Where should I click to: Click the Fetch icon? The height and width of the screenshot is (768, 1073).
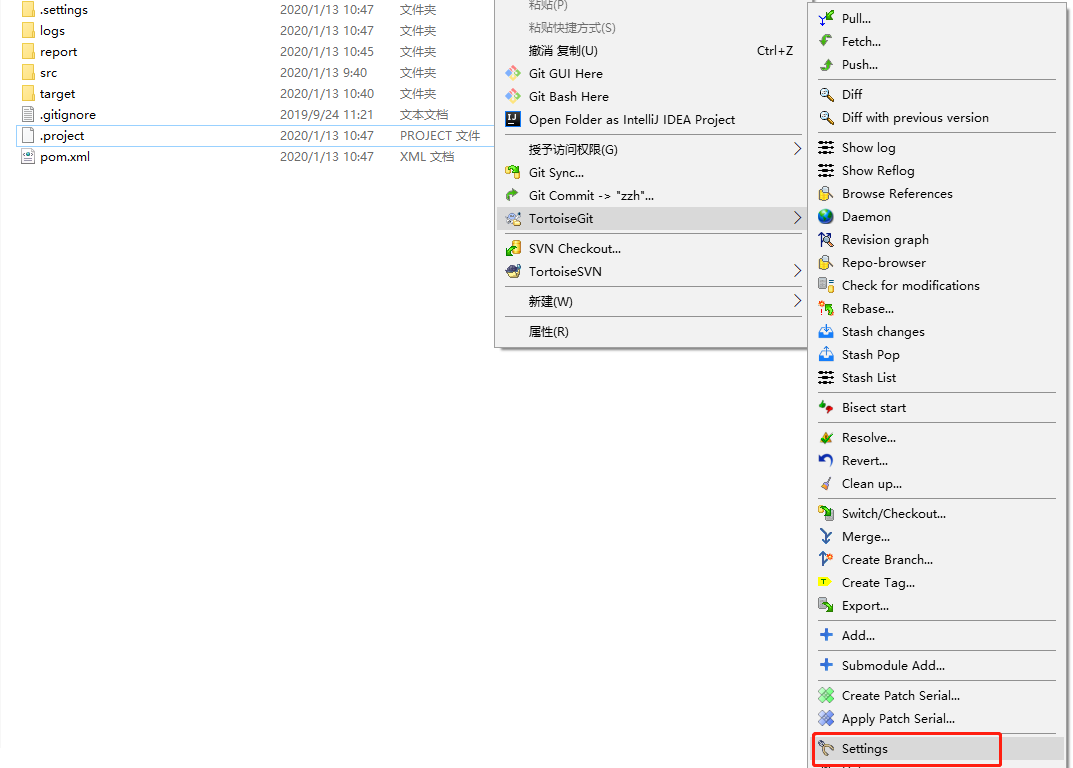pos(827,41)
